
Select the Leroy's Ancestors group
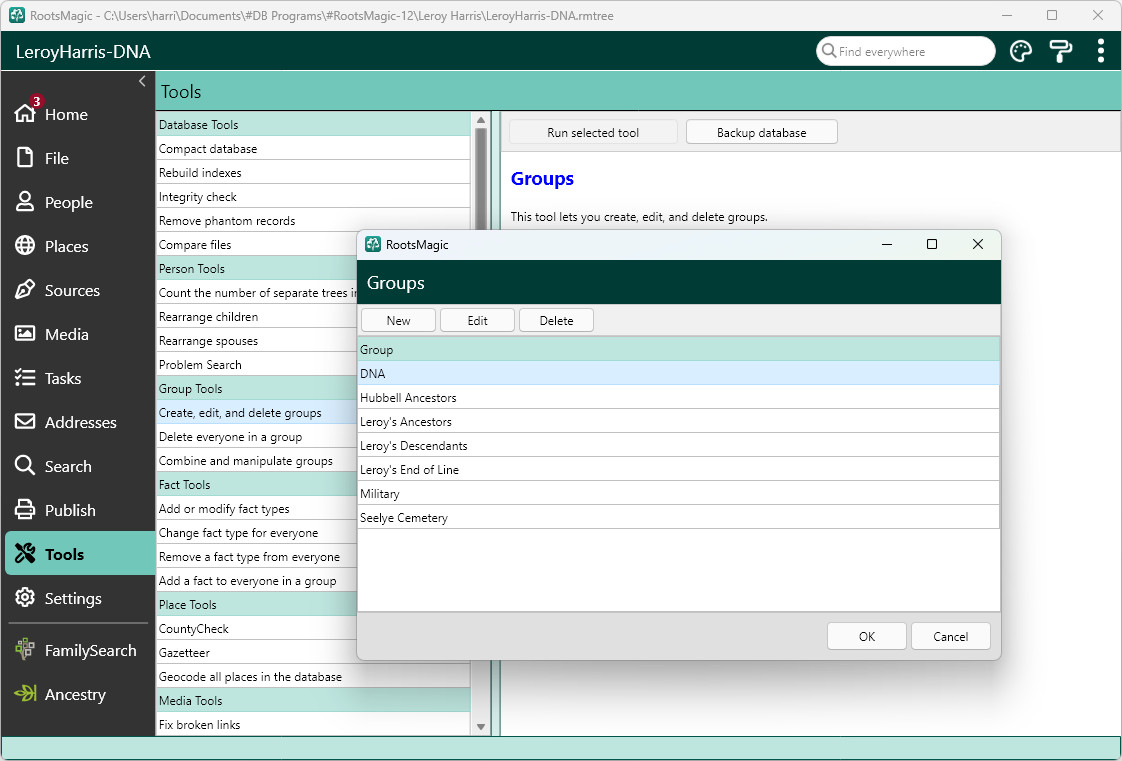(x=678, y=421)
